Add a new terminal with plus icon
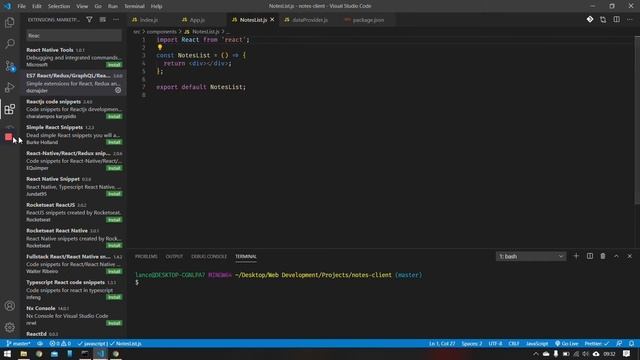640x360 pixels. [576, 256]
